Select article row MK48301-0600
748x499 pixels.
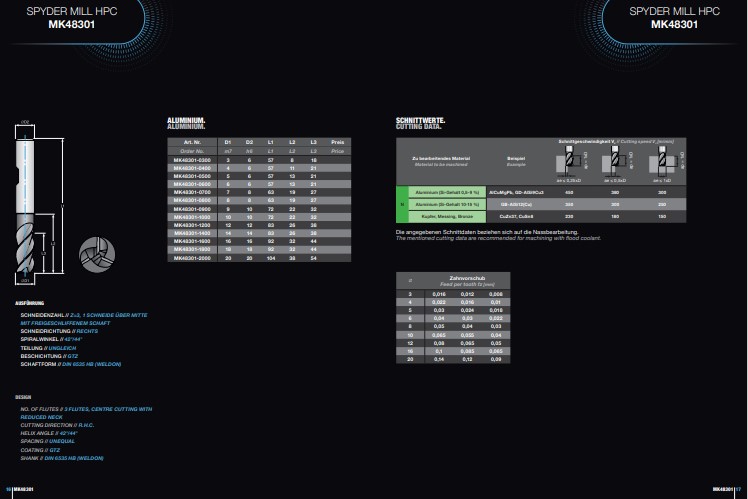[259, 185]
